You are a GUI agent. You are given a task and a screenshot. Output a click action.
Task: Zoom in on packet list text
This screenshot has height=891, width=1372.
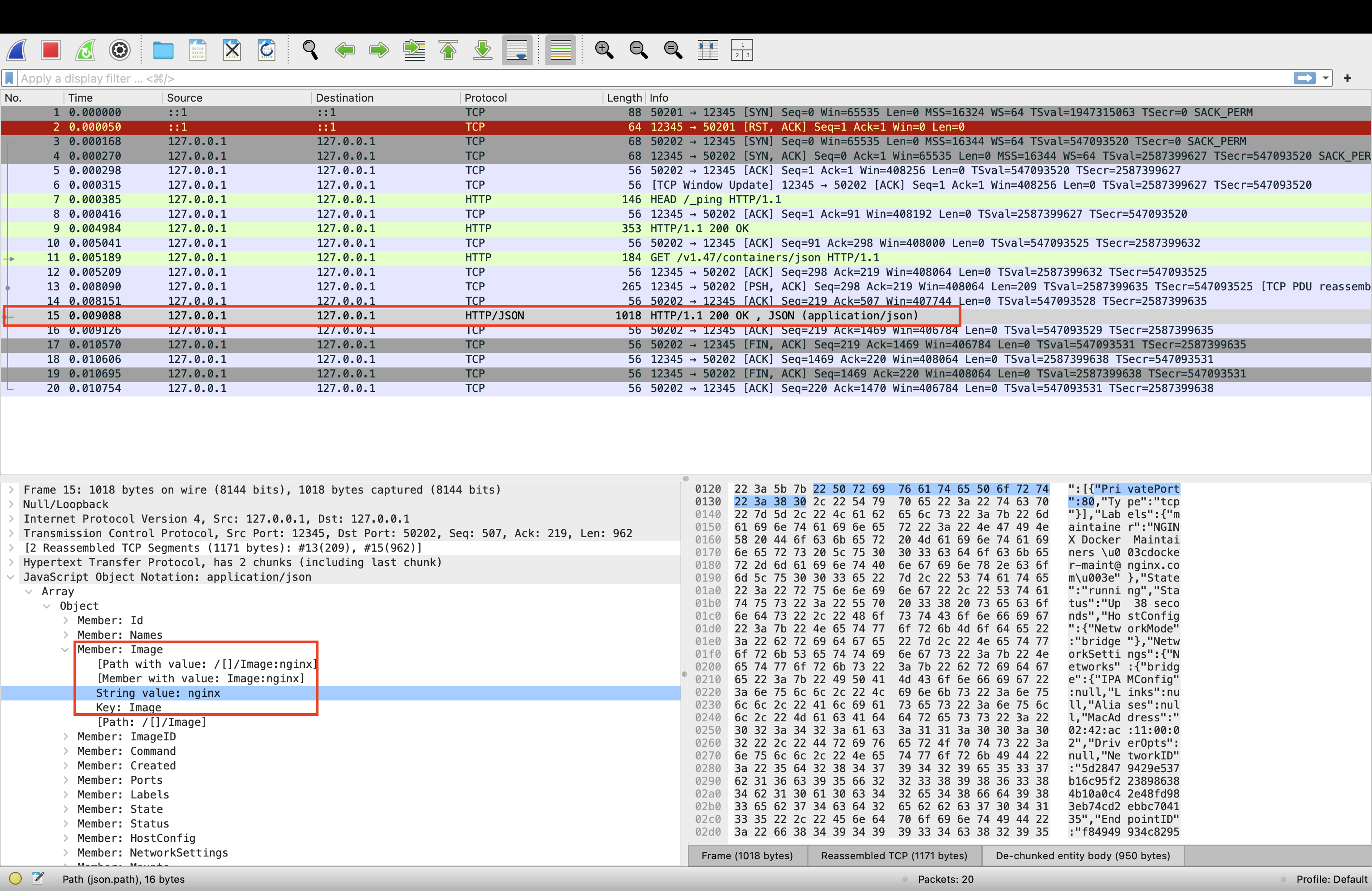click(x=603, y=50)
